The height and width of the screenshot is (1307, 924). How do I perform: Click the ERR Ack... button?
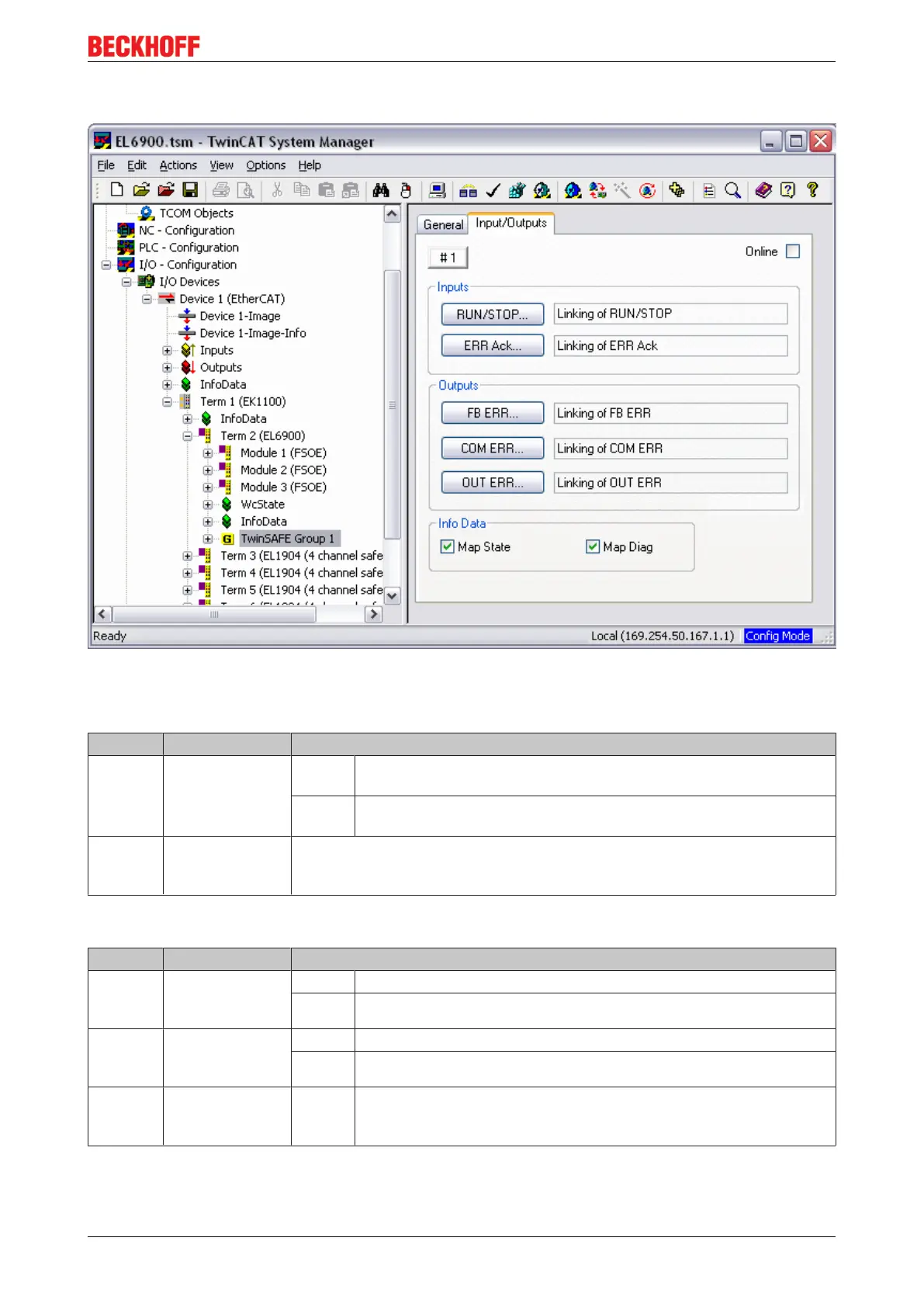[x=493, y=346]
